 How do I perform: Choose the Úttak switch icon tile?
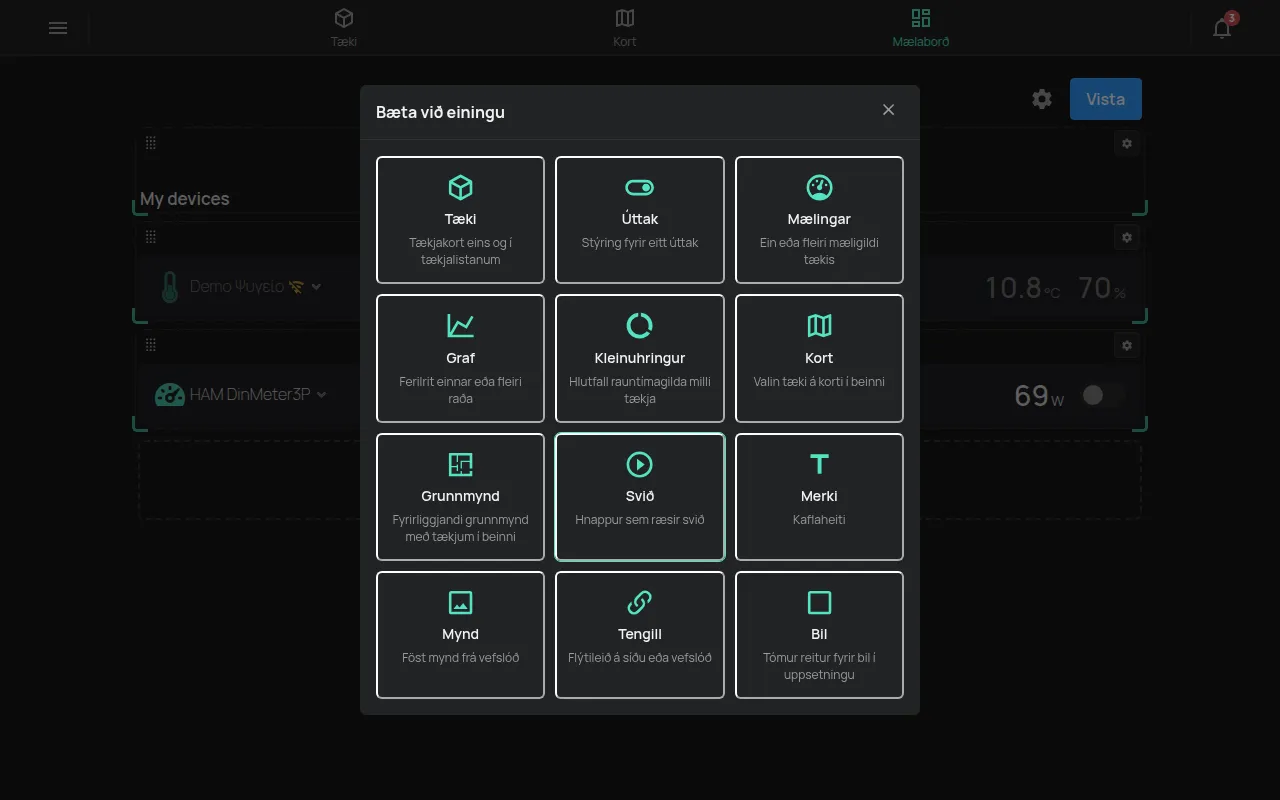pos(640,220)
